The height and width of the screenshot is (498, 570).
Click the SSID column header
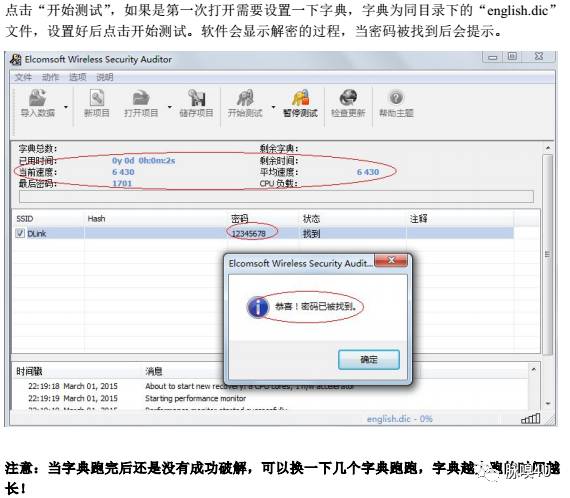point(25,219)
